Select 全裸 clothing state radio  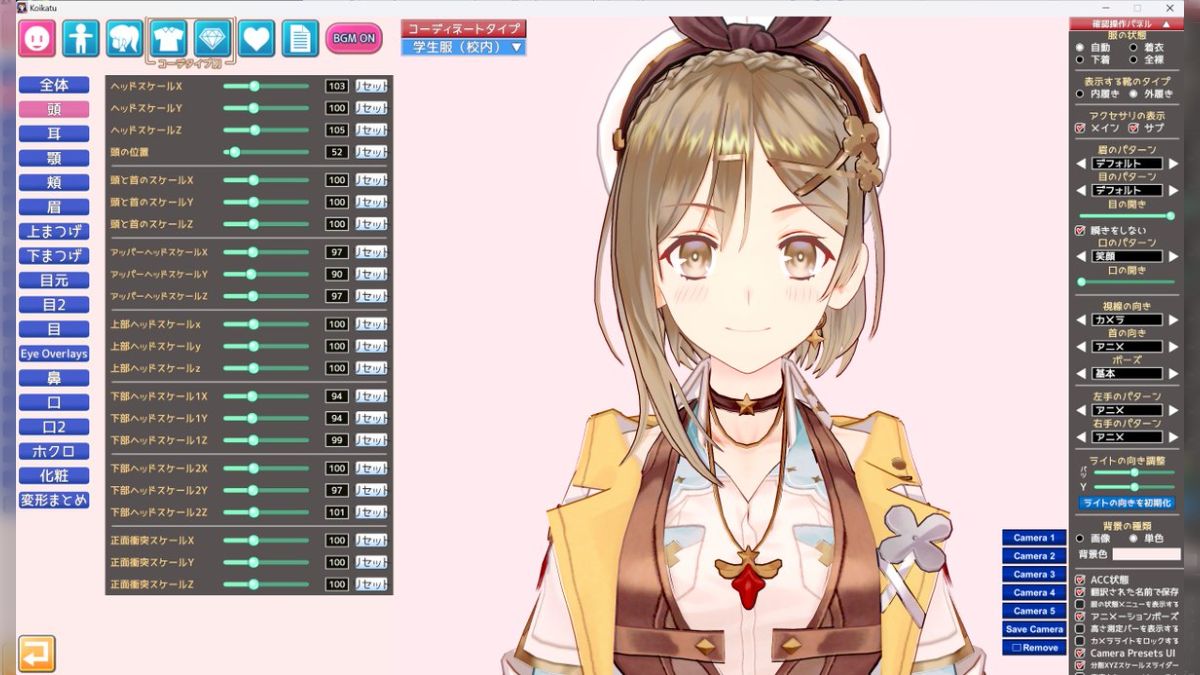click(x=1133, y=60)
